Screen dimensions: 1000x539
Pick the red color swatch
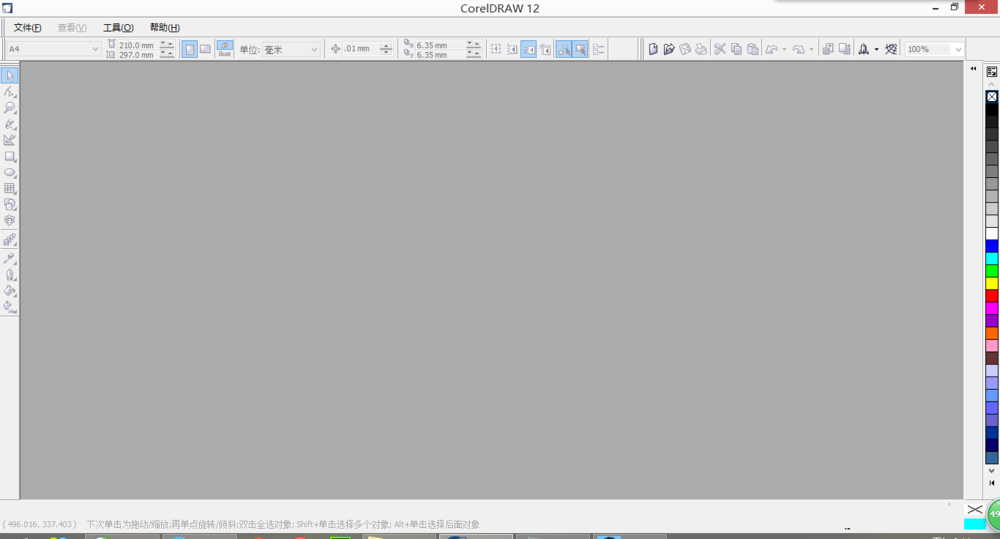(992, 295)
